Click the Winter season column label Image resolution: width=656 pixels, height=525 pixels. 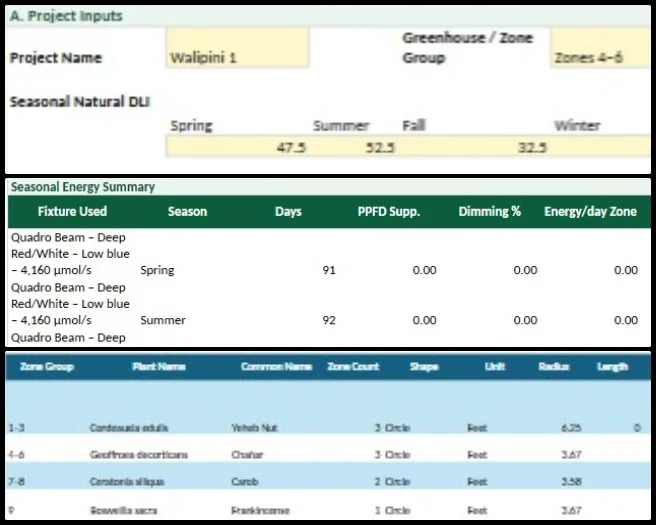point(577,125)
